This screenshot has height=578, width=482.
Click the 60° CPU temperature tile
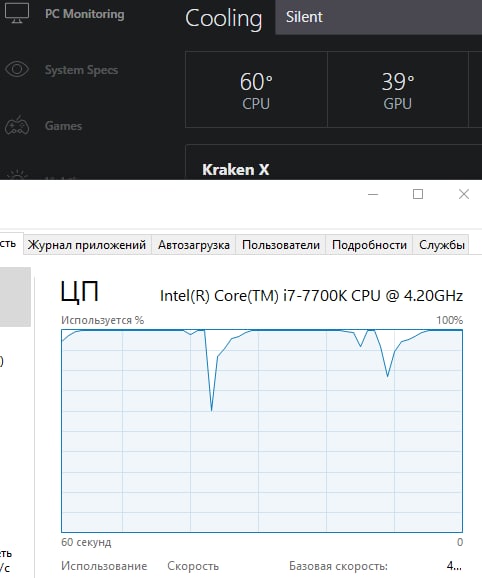click(x=256, y=90)
